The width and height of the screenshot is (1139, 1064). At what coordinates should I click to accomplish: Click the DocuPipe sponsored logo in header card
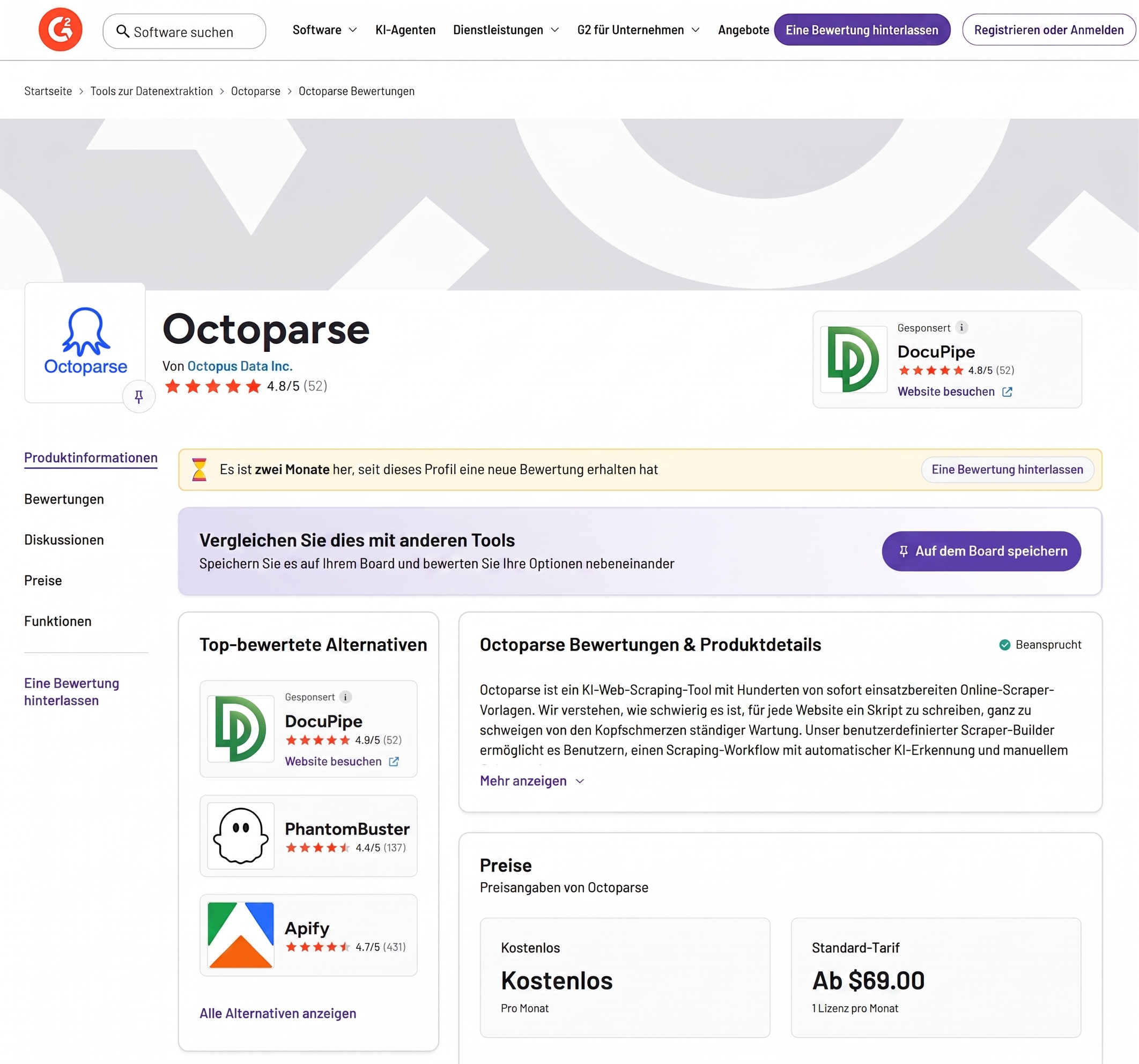click(853, 359)
